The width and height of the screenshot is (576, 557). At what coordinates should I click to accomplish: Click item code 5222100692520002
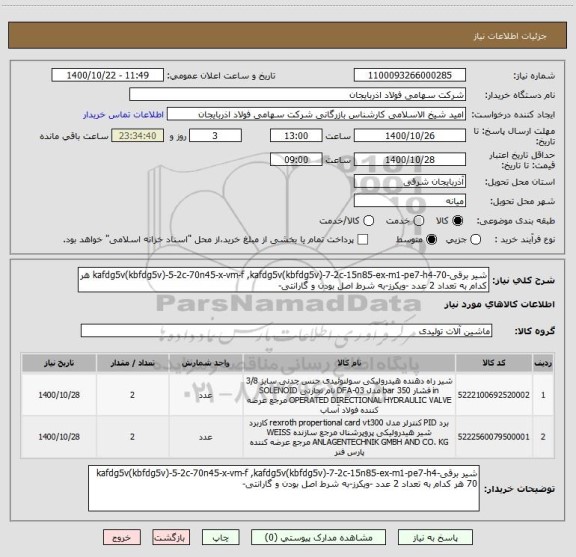point(494,395)
